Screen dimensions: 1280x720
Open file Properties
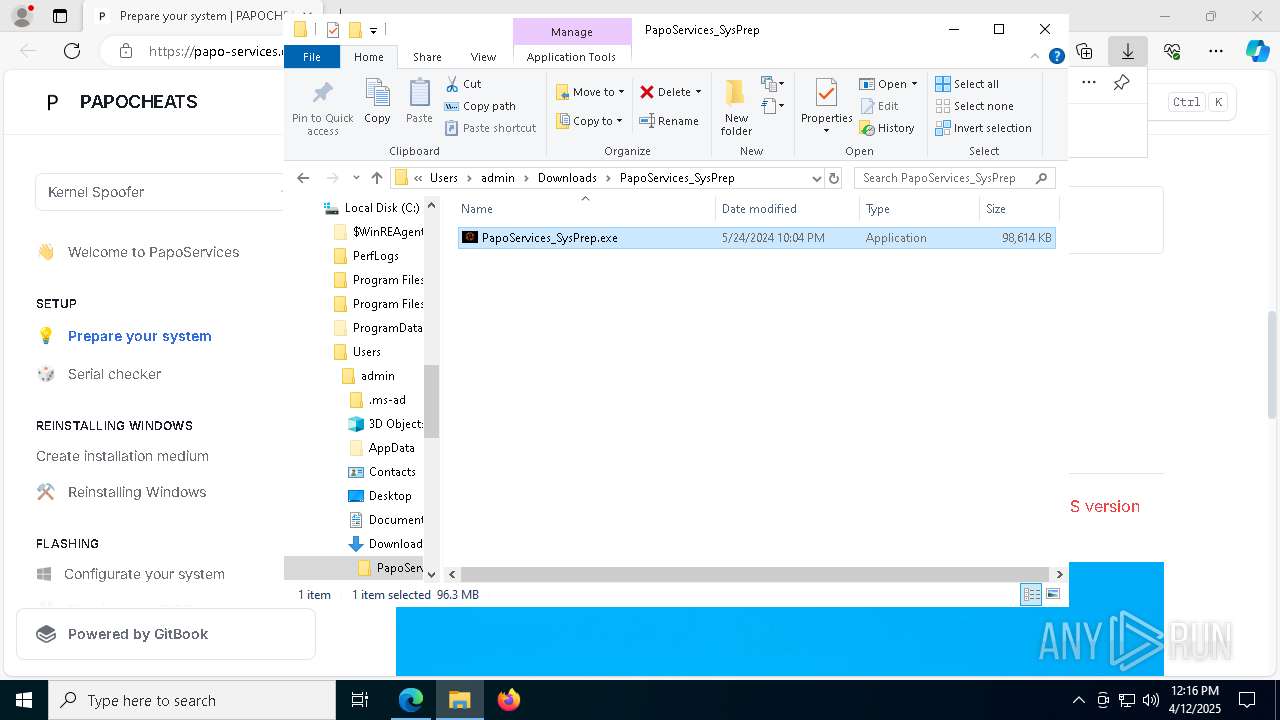click(x=826, y=107)
